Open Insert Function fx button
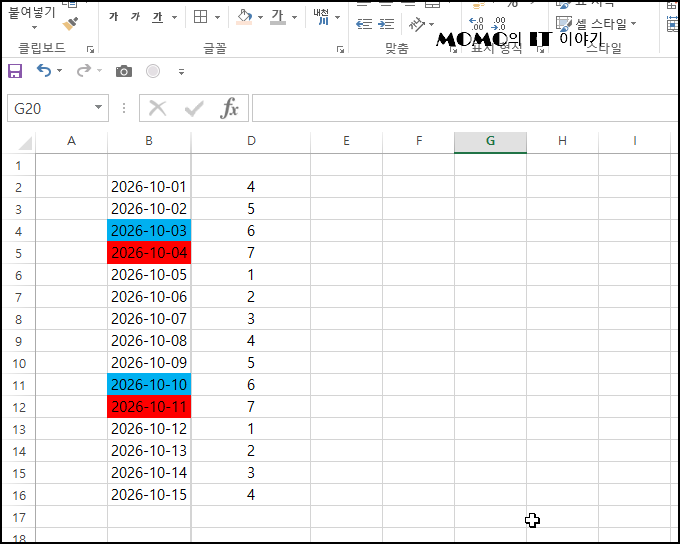Viewport: 680px width, 544px height. pos(229,108)
